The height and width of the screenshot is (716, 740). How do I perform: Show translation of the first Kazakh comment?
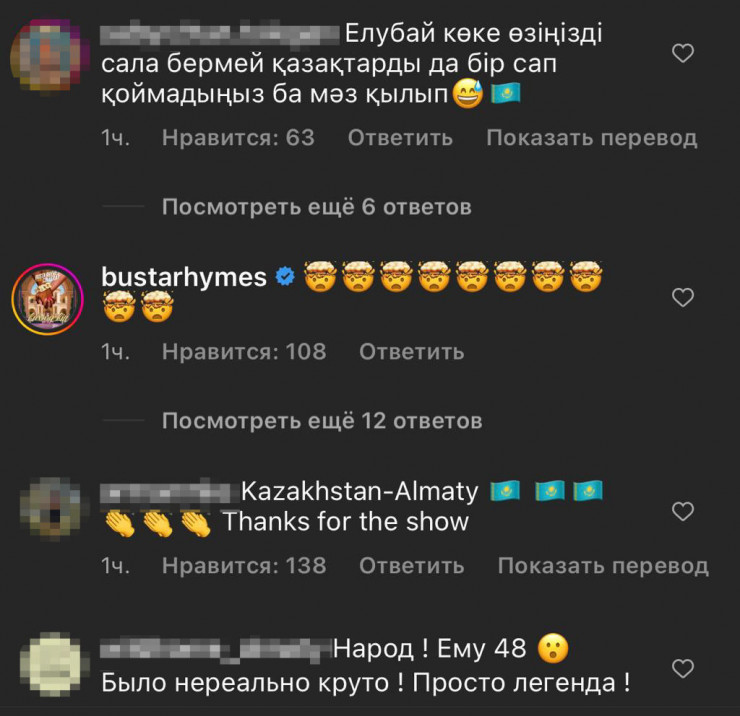click(592, 138)
